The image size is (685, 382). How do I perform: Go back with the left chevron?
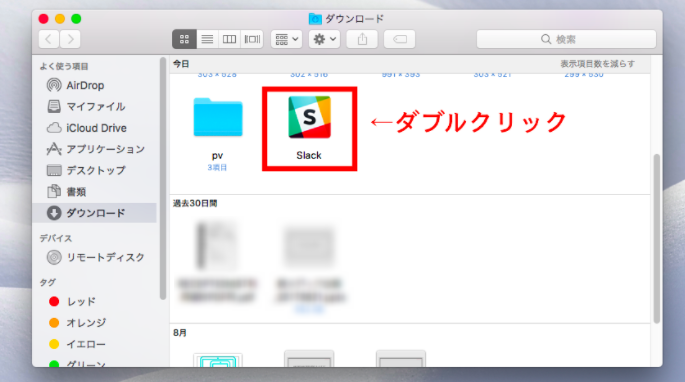(x=49, y=39)
